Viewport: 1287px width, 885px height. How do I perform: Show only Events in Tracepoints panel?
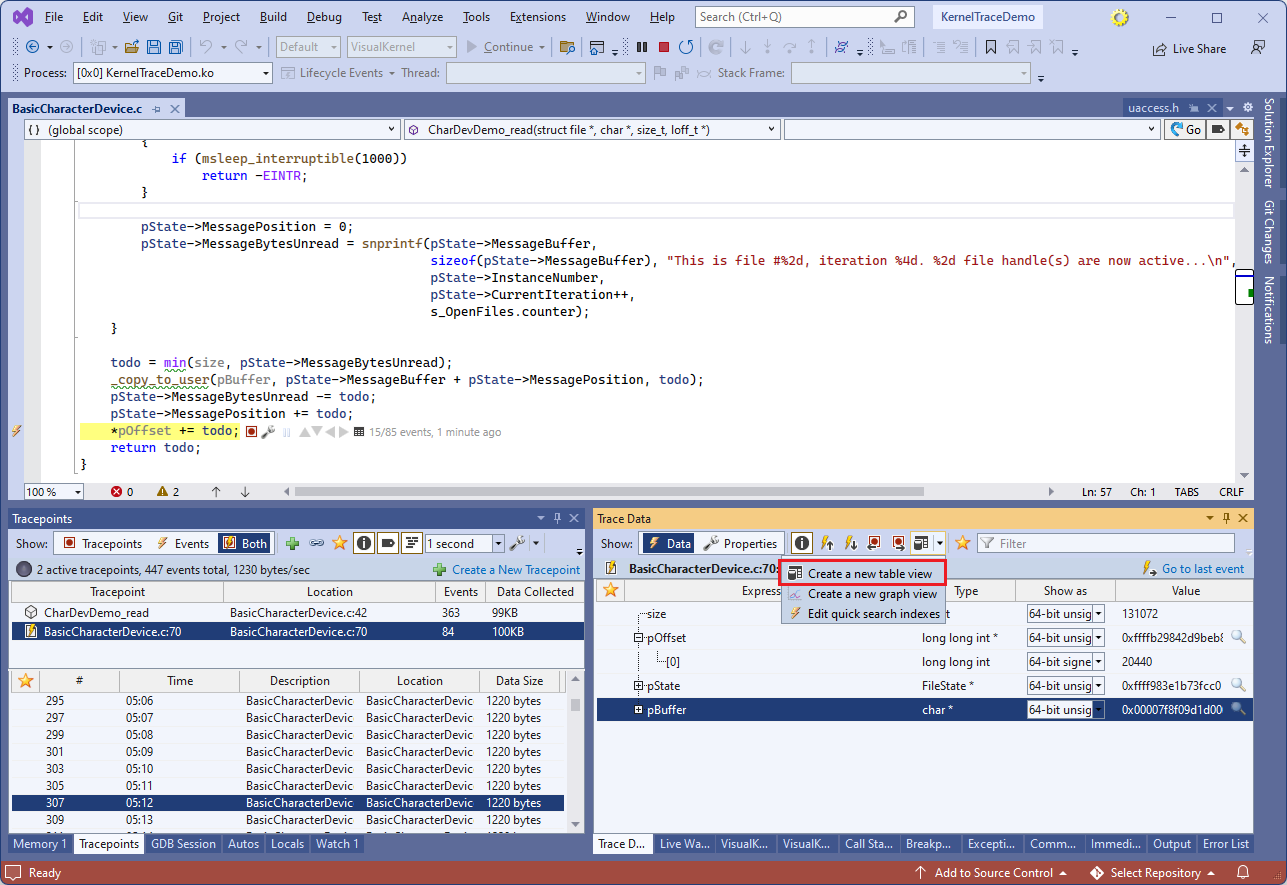coord(182,543)
